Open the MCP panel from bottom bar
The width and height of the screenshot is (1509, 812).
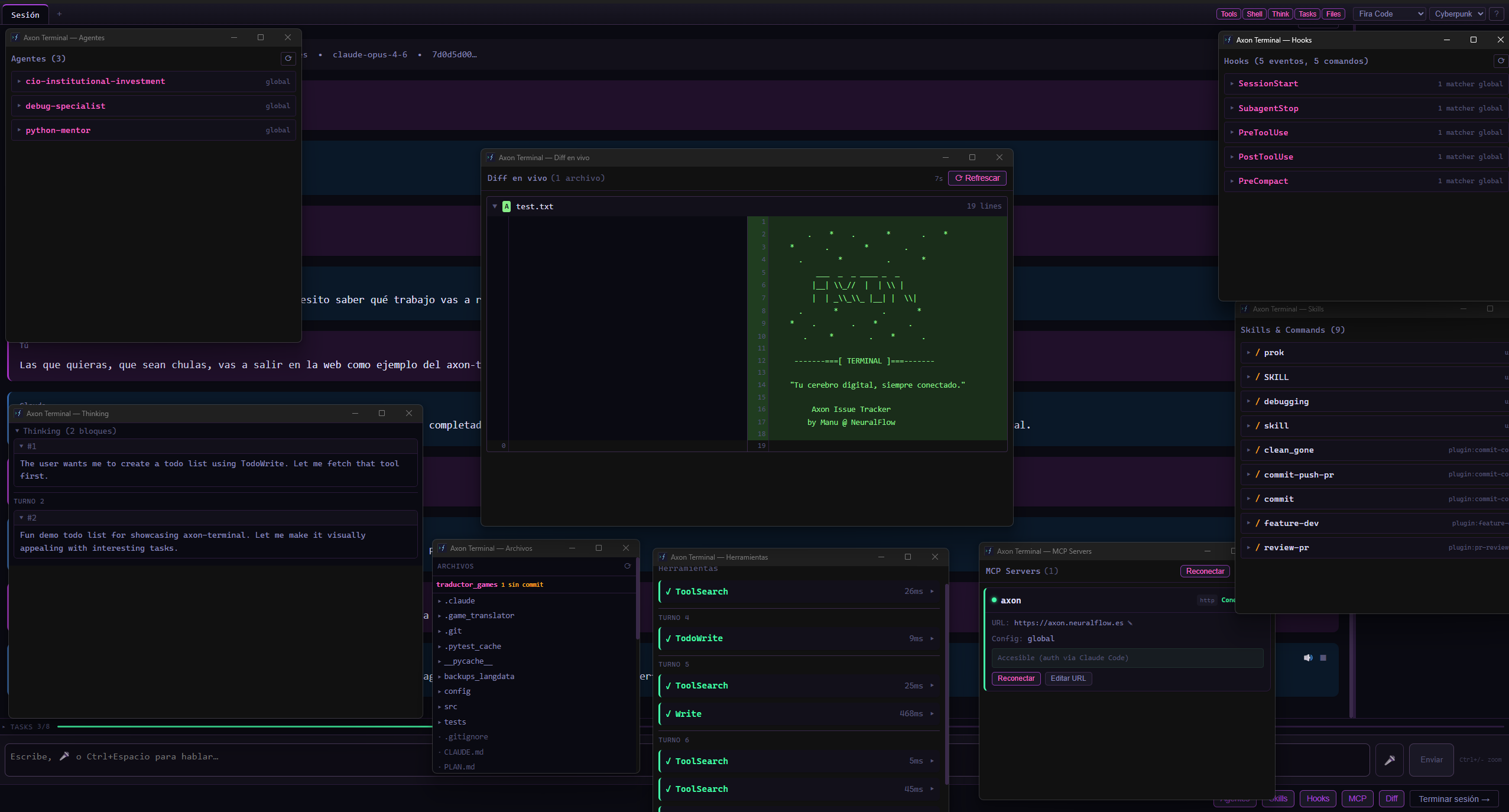pos(1357,798)
